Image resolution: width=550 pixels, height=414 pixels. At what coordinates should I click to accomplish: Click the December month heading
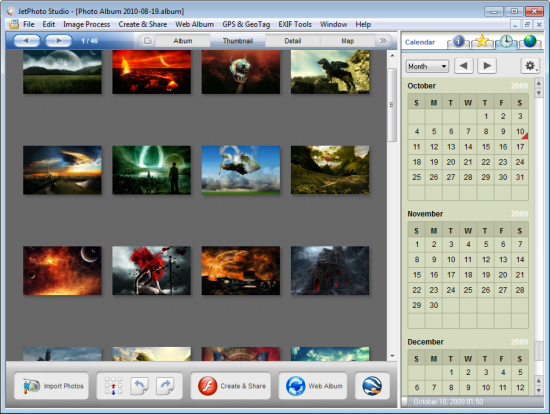coord(425,342)
